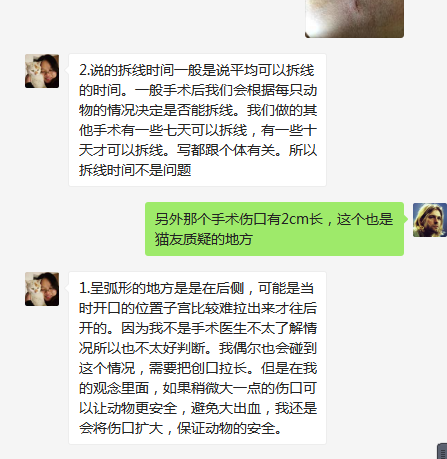
Task: Click the line 的观念里面,如果稍微大一点的伤口可
Action: click(198, 388)
